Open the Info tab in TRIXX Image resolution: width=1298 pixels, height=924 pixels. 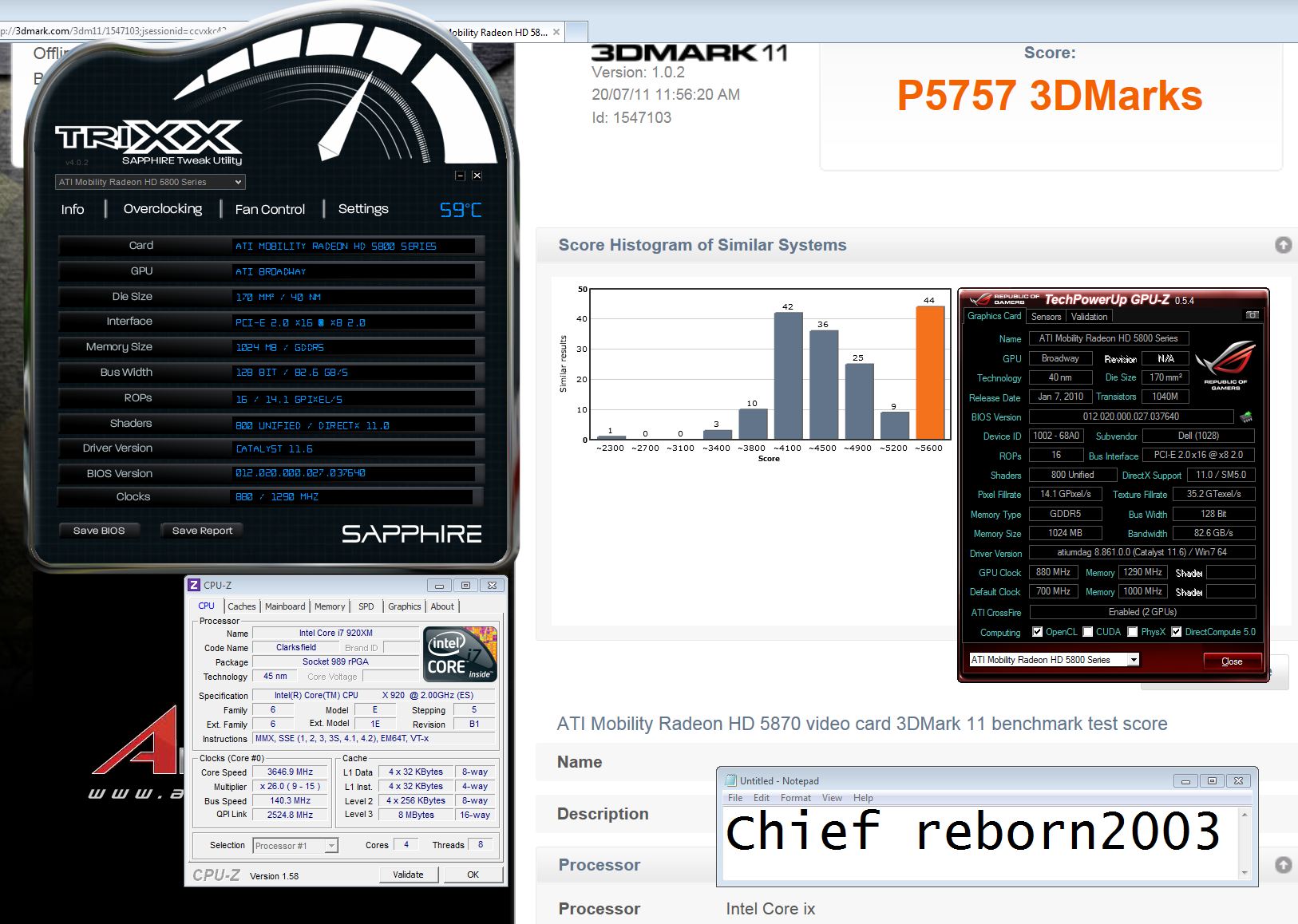73,209
